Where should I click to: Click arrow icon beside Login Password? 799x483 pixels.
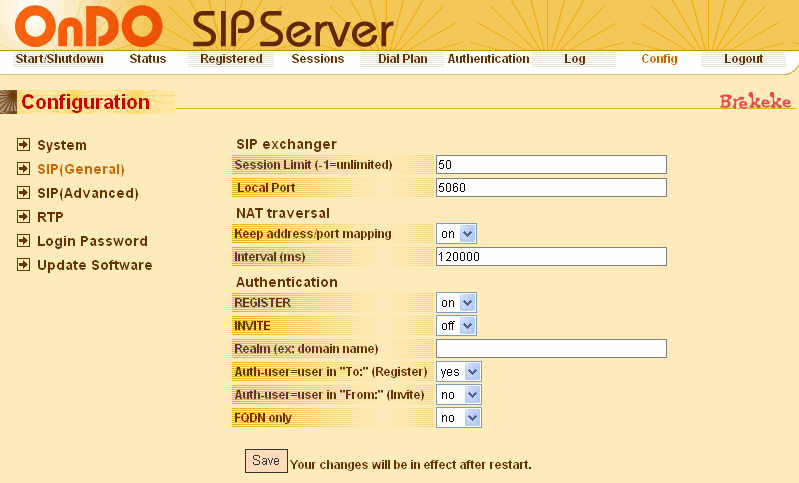[24, 241]
